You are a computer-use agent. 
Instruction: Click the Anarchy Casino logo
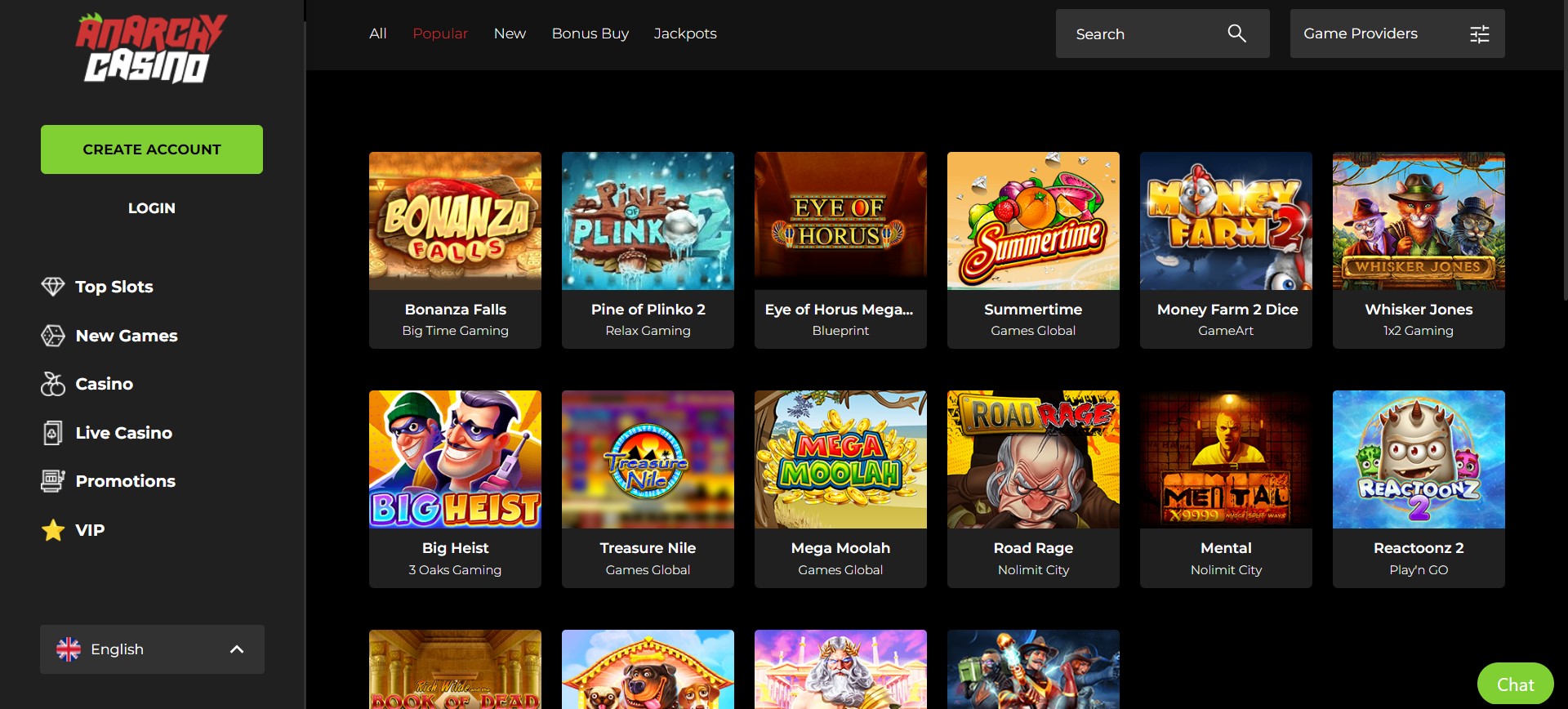click(x=151, y=48)
